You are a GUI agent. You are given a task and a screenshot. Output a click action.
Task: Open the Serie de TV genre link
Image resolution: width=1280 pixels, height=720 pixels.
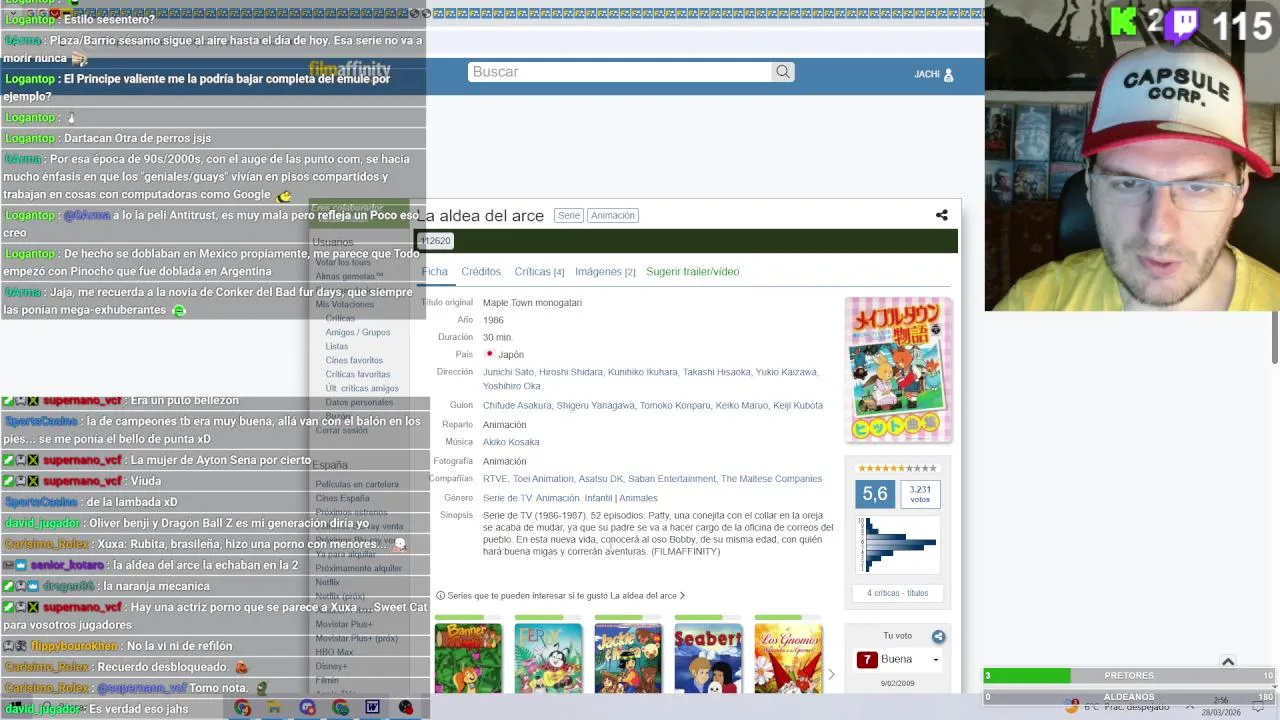[x=507, y=498]
